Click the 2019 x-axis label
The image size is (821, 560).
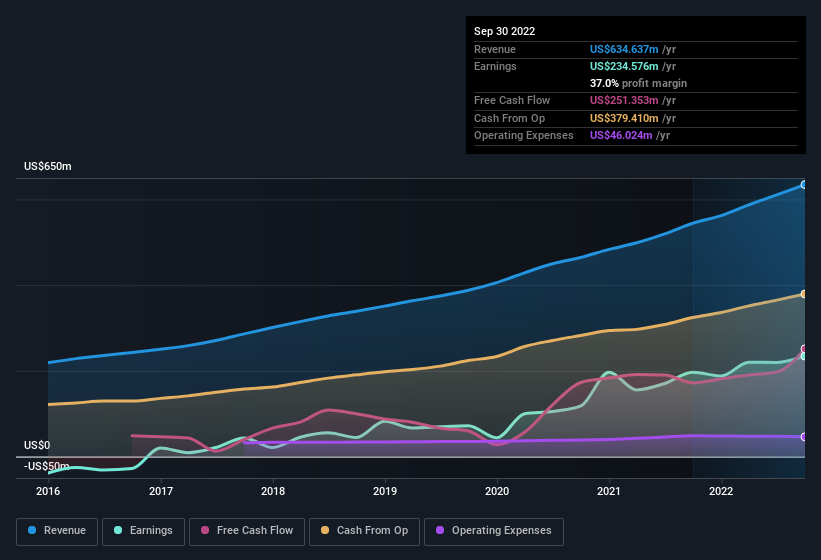(x=385, y=491)
